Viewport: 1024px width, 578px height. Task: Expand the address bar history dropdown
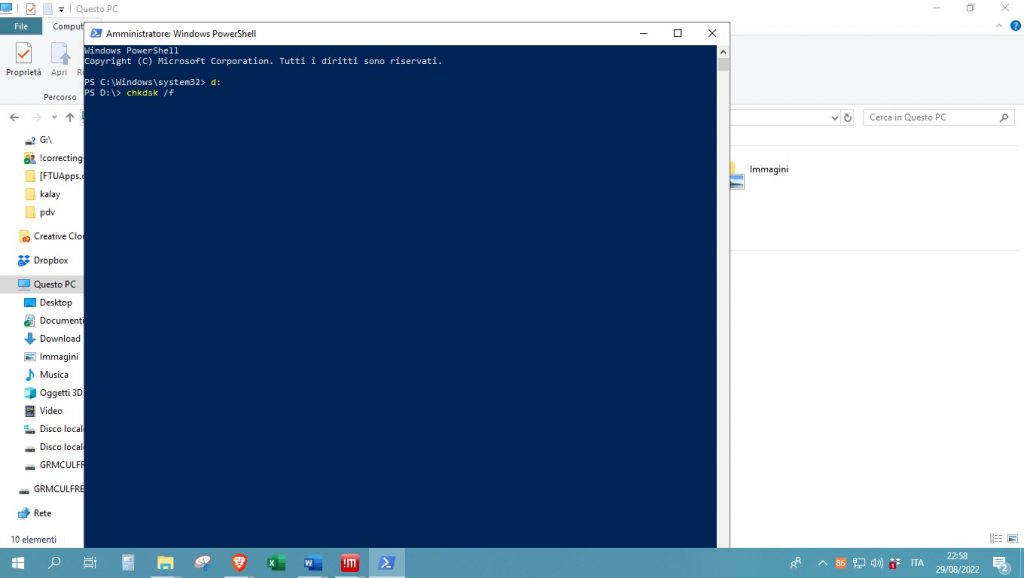(x=835, y=118)
